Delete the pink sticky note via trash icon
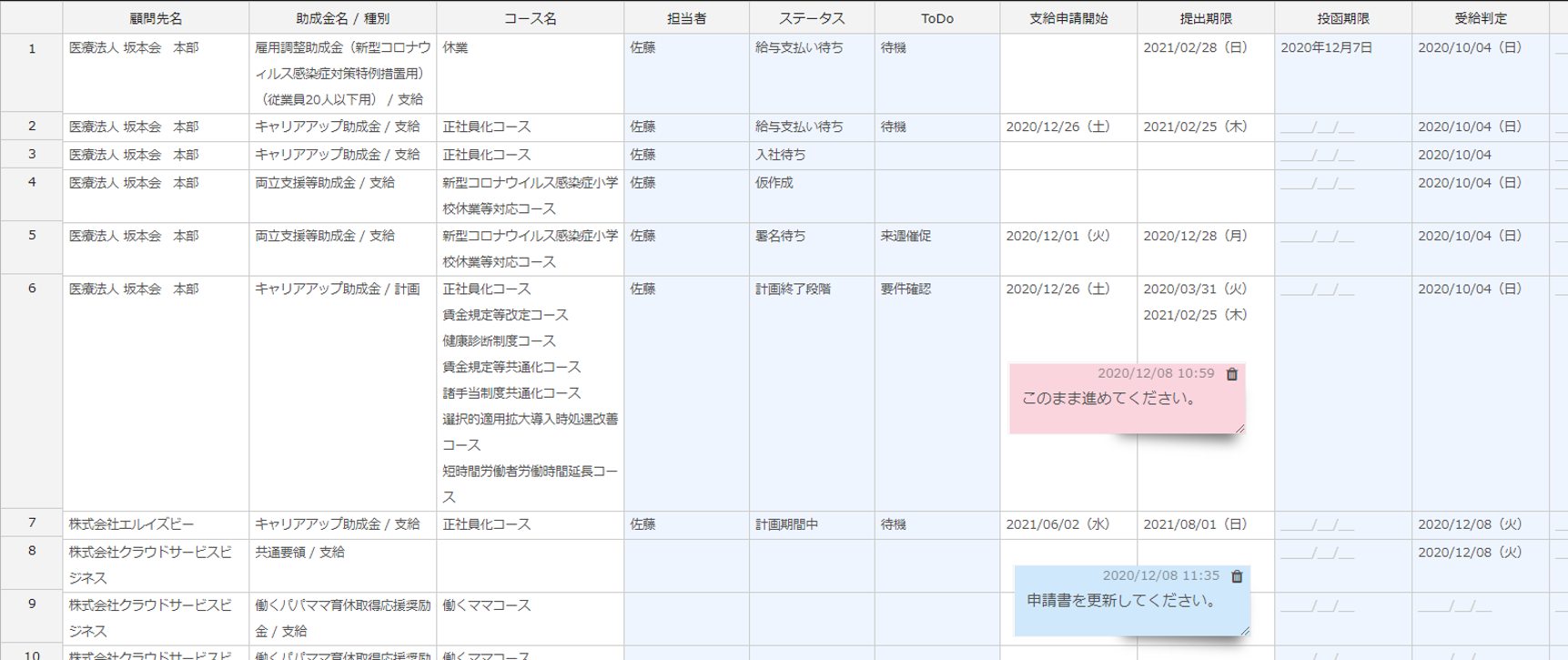 [x=1231, y=374]
